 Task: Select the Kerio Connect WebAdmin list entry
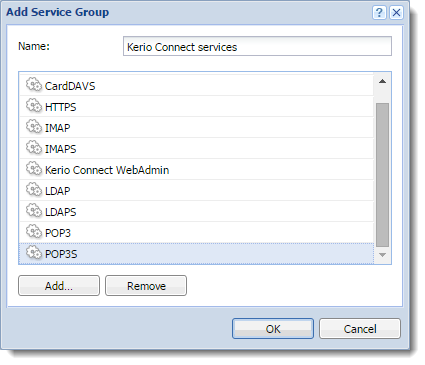196,170
